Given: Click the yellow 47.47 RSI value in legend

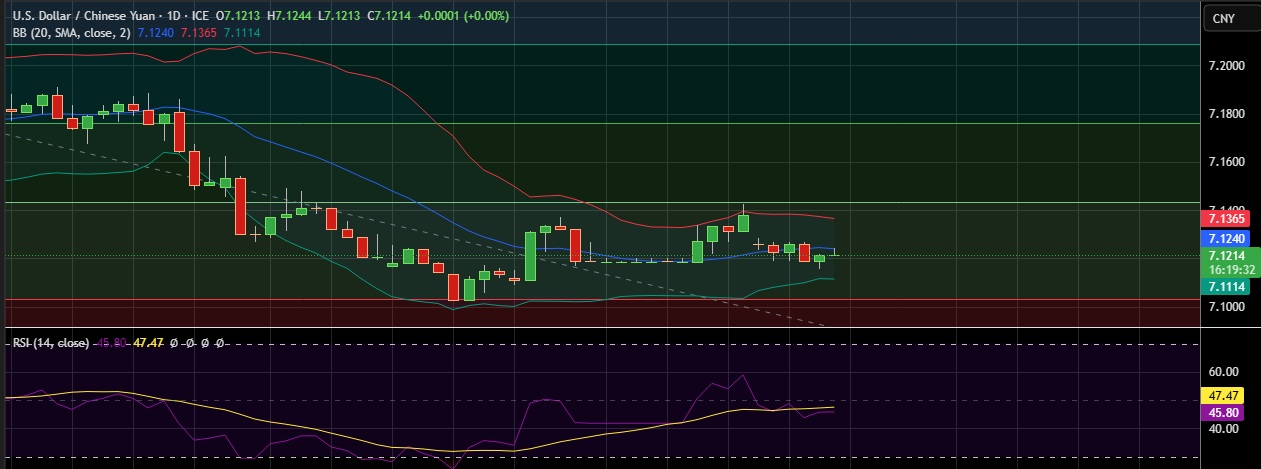Looking at the screenshot, I should (148, 343).
